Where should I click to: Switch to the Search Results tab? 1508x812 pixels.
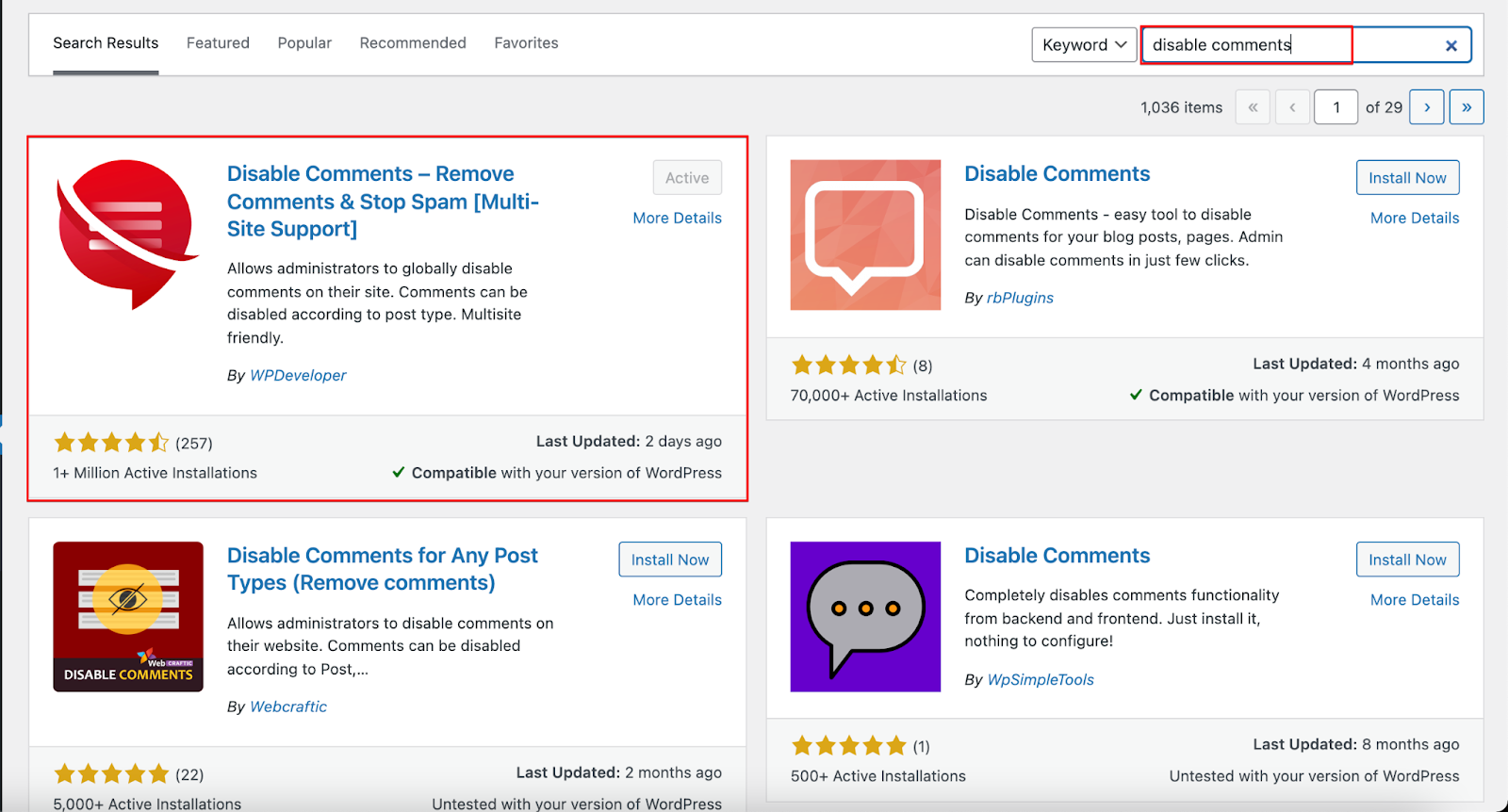(106, 43)
